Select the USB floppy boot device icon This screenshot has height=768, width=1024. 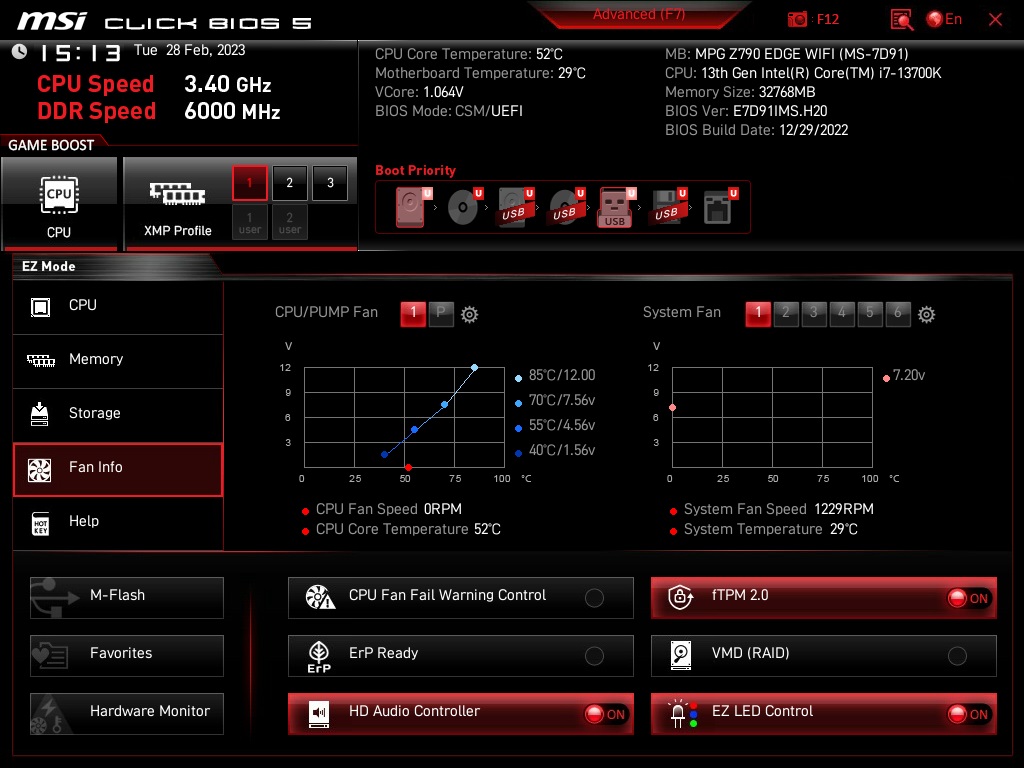667,207
